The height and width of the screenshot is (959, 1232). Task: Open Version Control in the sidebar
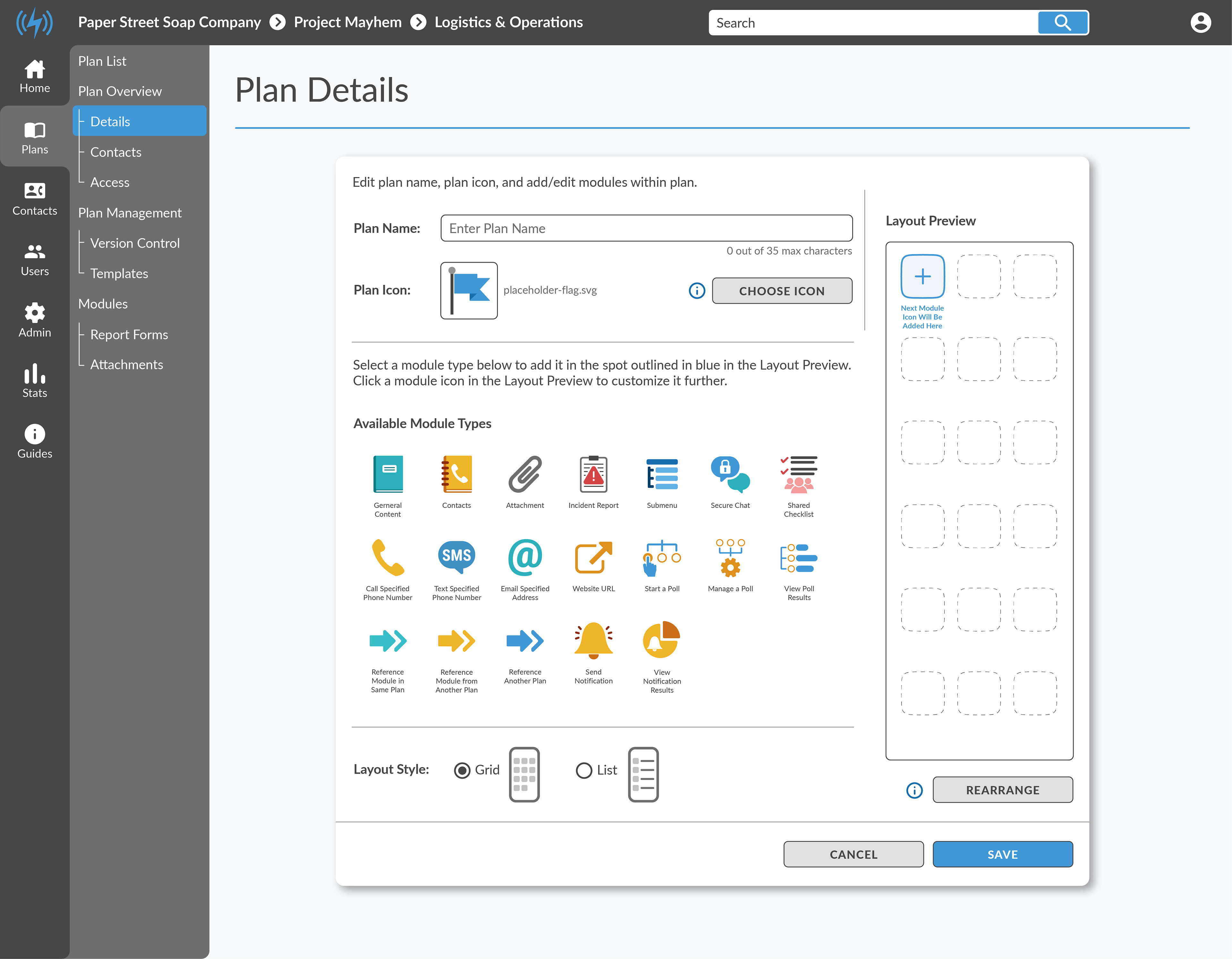pyautogui.click(x=134, y=243)
